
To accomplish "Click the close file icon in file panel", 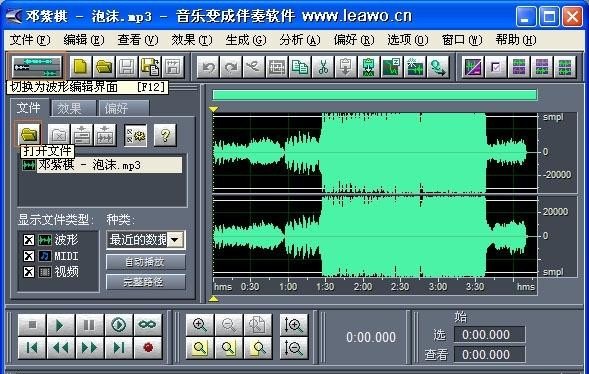I will click(x=59, y=134).
